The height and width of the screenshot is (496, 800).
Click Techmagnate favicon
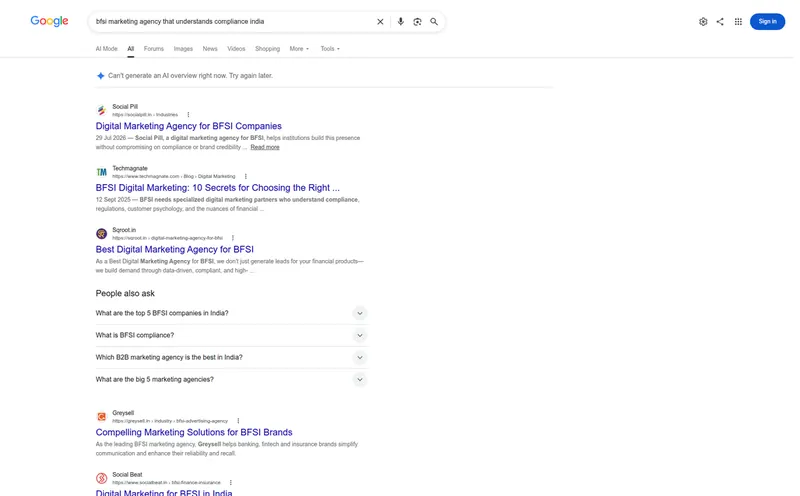102,172
